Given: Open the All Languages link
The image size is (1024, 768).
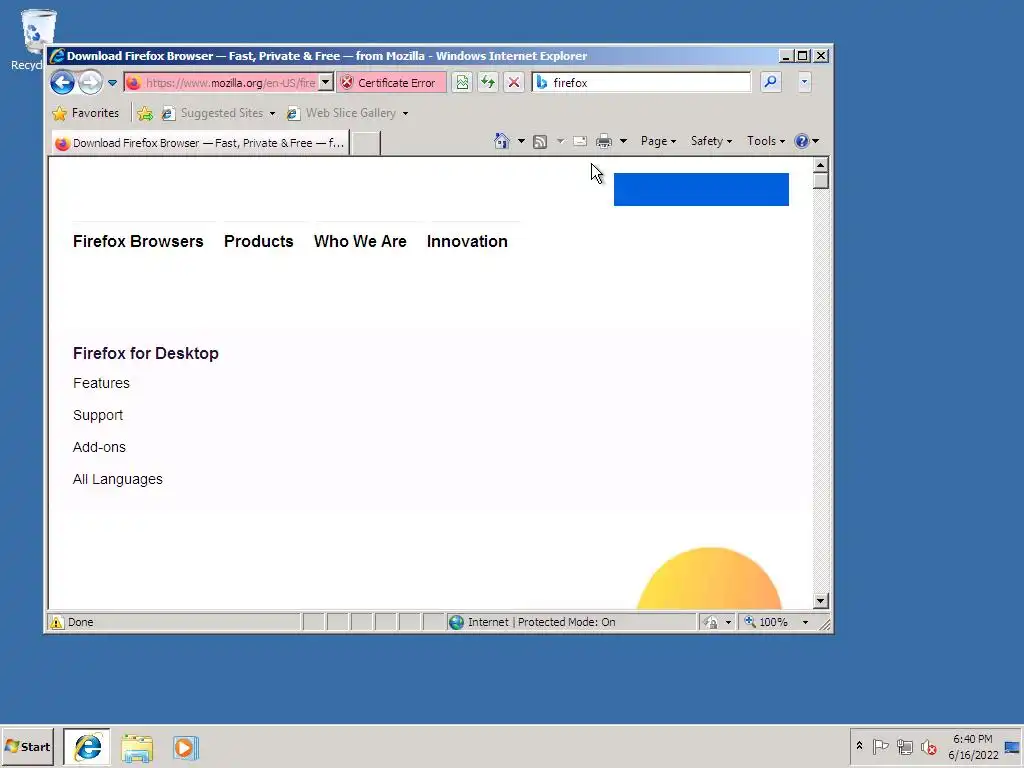Looking at the screenshot, I should 118,479.
